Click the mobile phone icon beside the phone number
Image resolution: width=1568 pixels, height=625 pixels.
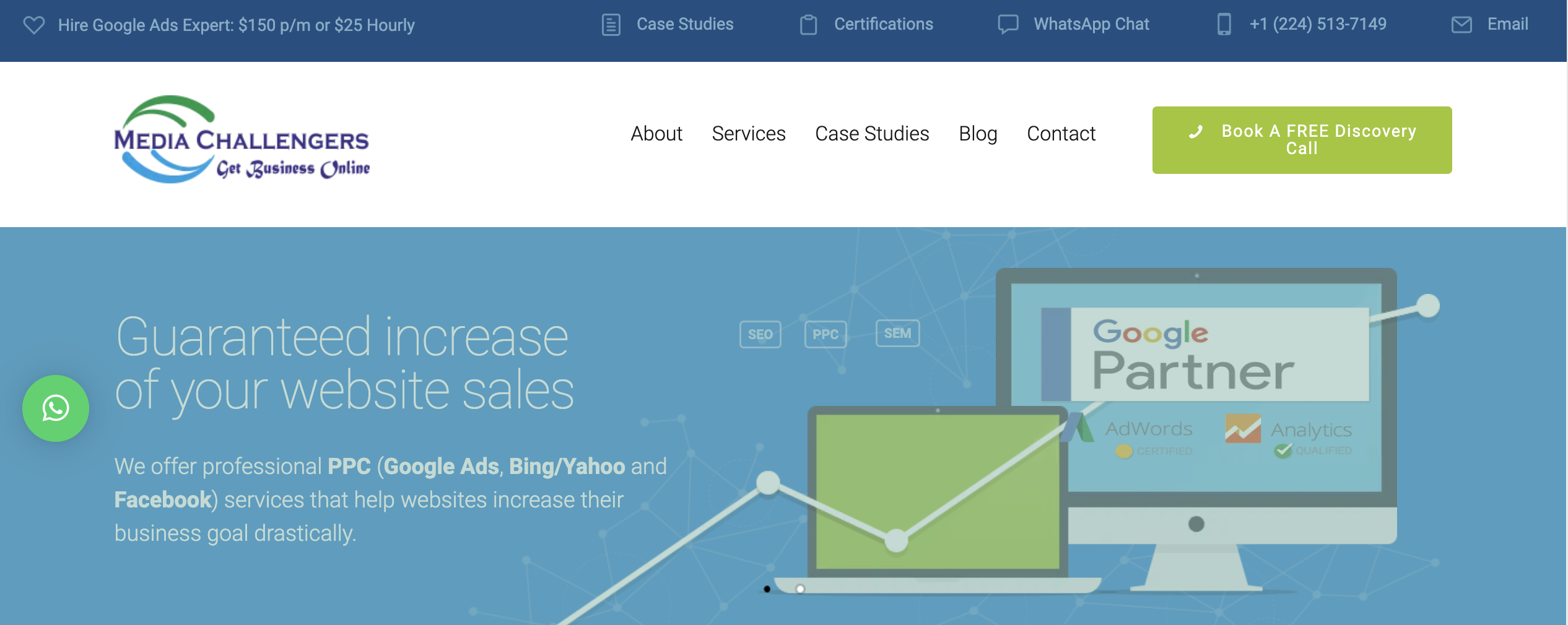1224,24
